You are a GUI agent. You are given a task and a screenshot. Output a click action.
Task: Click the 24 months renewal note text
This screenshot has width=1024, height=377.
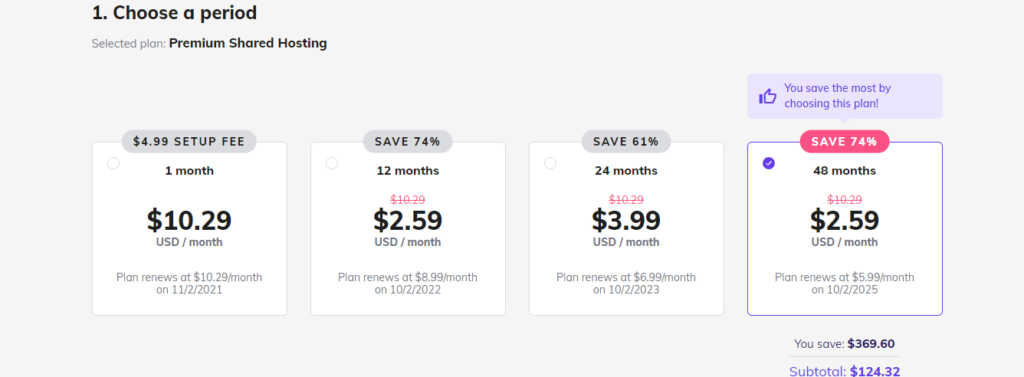point(626,284)
